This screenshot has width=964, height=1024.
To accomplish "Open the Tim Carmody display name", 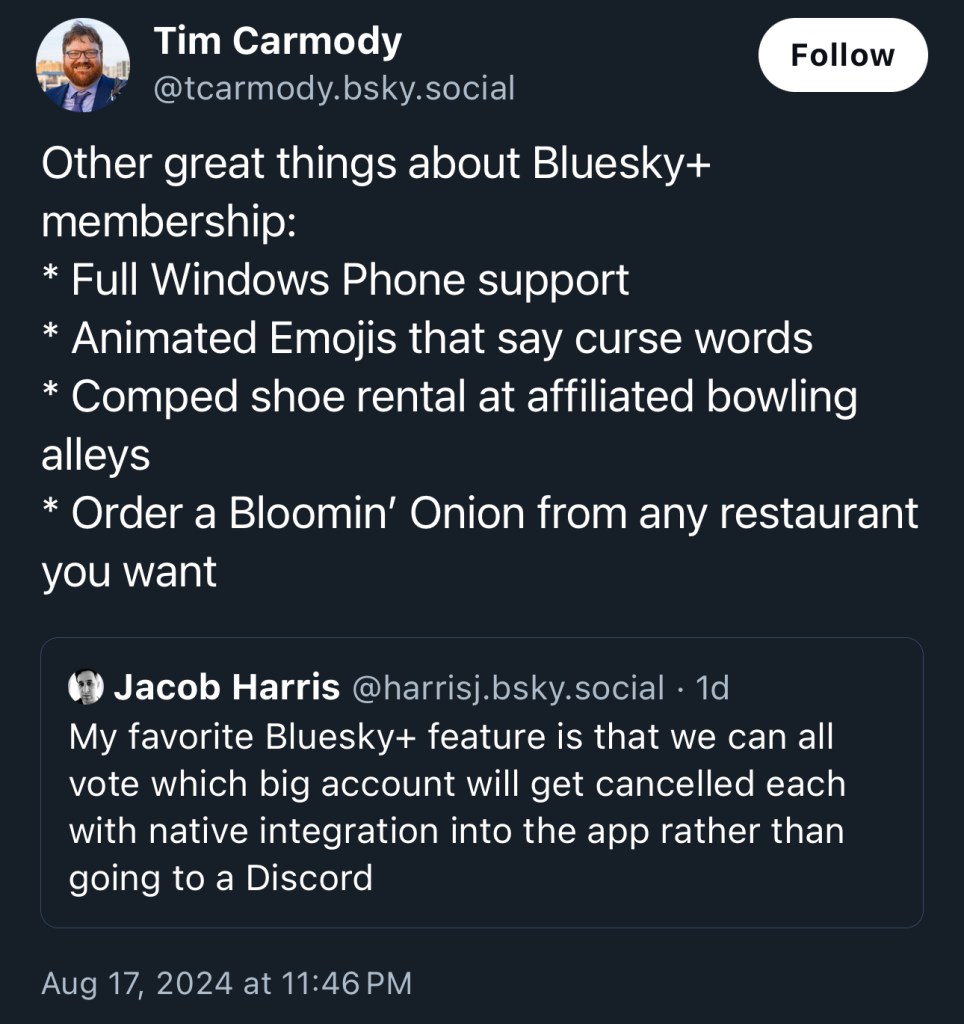I will tap(277, 41).
